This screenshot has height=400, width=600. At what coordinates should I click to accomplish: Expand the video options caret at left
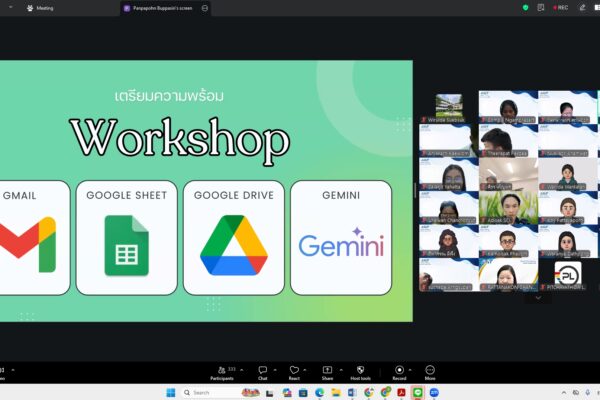point(13,370)
